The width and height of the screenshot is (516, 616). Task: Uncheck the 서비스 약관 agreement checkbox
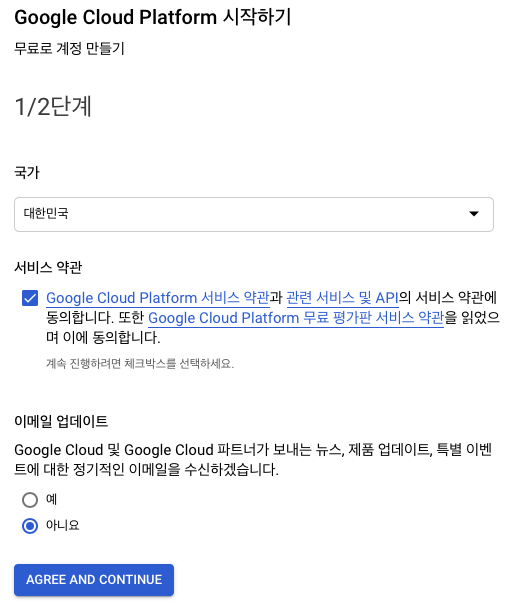[x=30, y=298]
